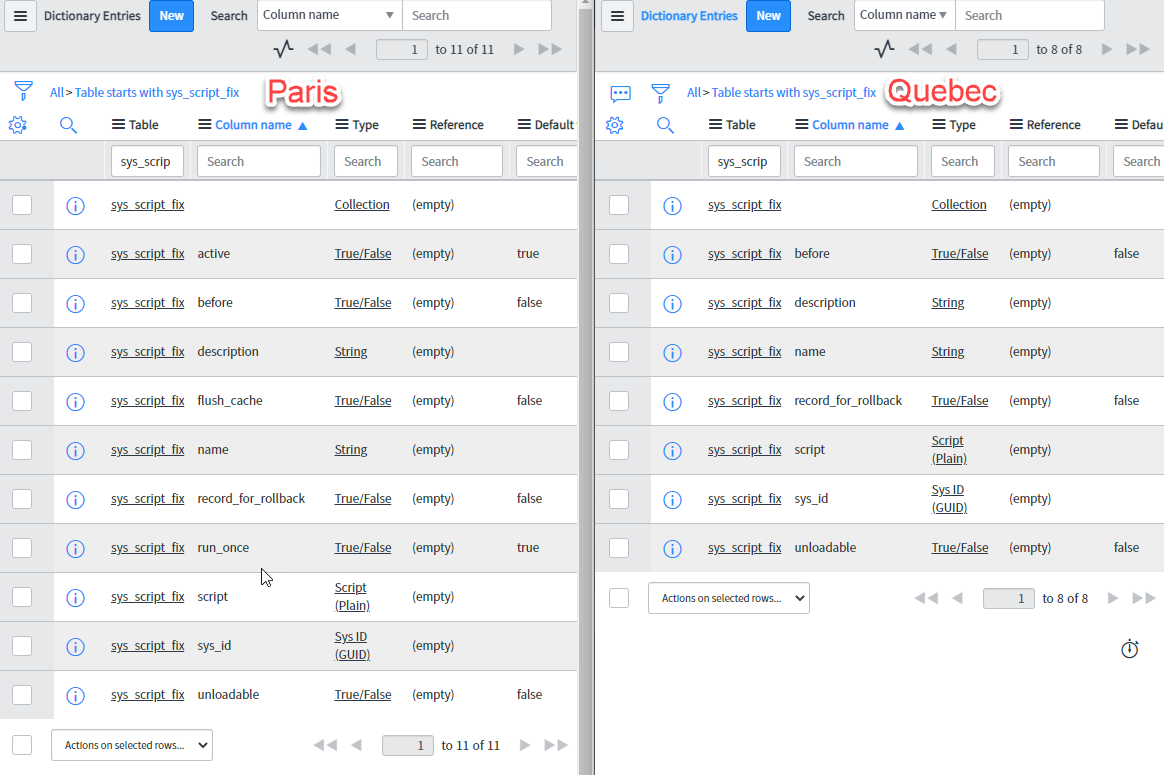Click New button in Quebec panel

(768, 16)
